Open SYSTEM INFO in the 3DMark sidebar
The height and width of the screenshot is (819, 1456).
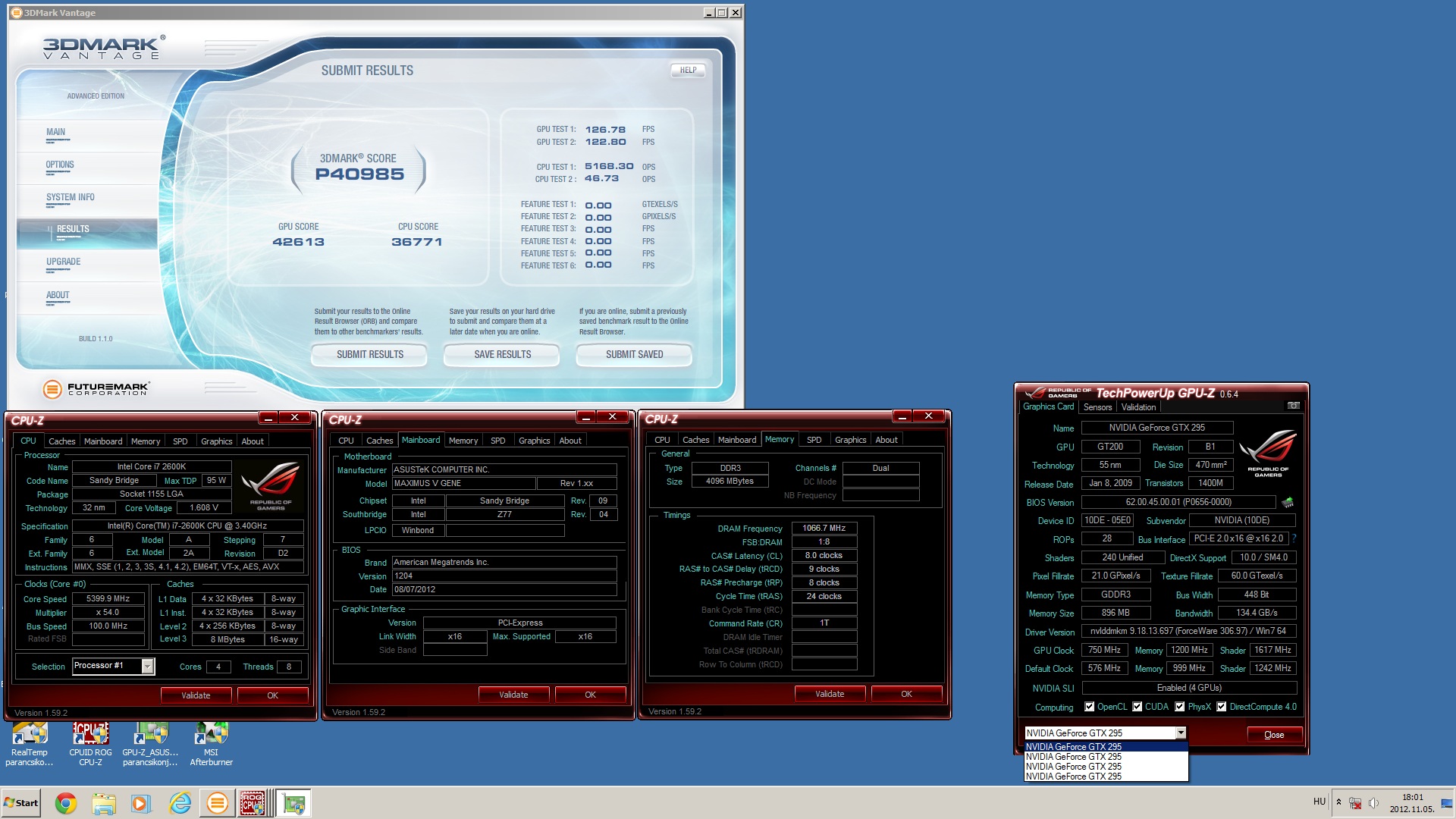pos(71,198)
